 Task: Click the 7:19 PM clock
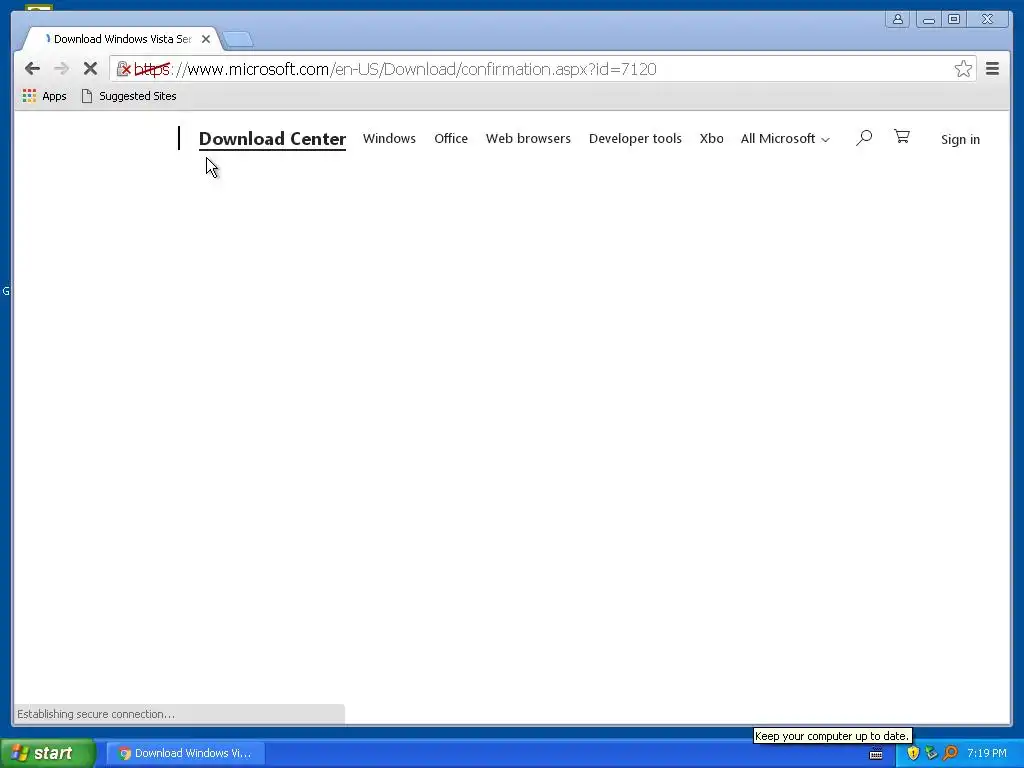coord(987,753)
